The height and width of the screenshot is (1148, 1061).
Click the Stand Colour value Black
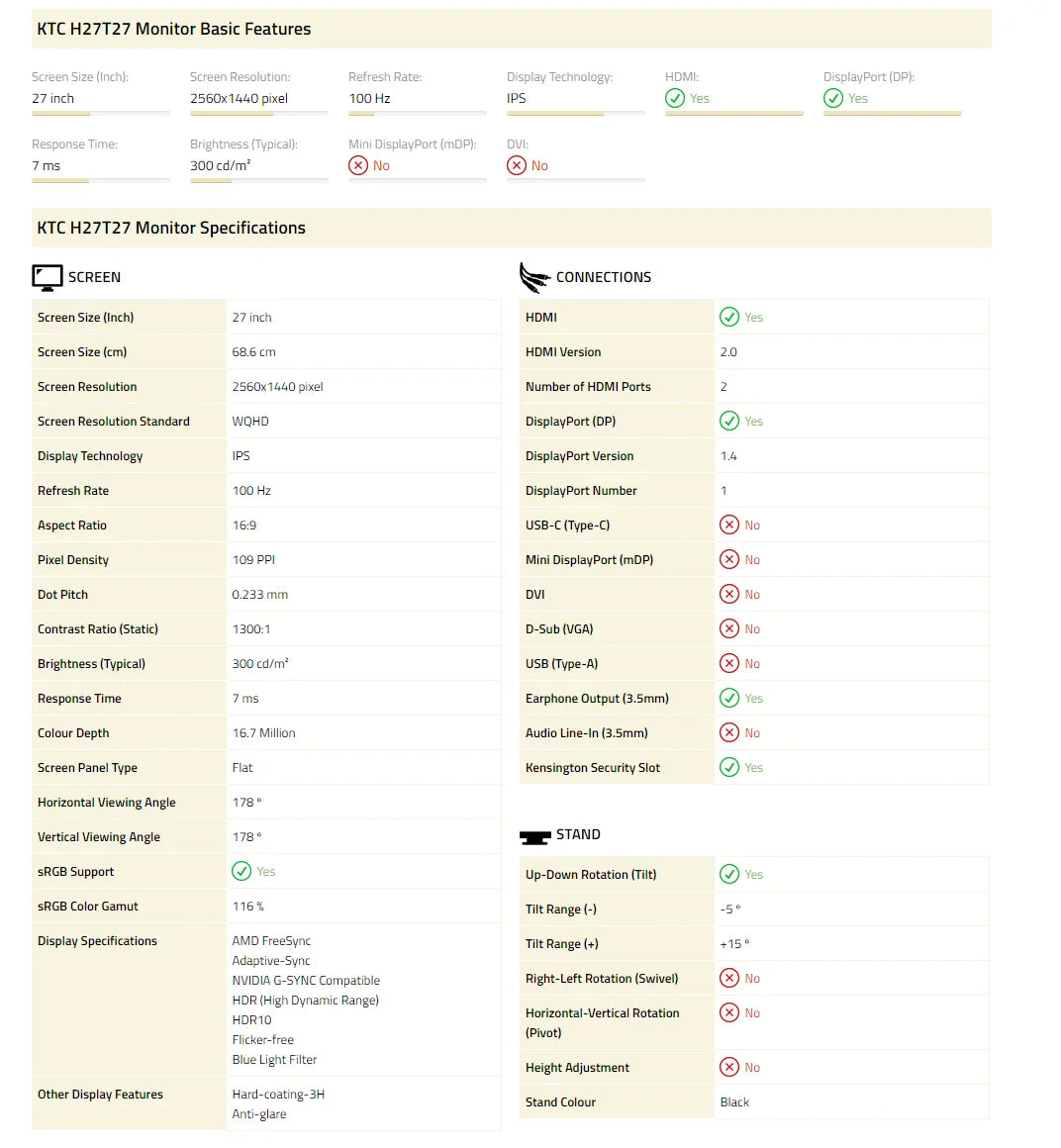point(734,1101)
